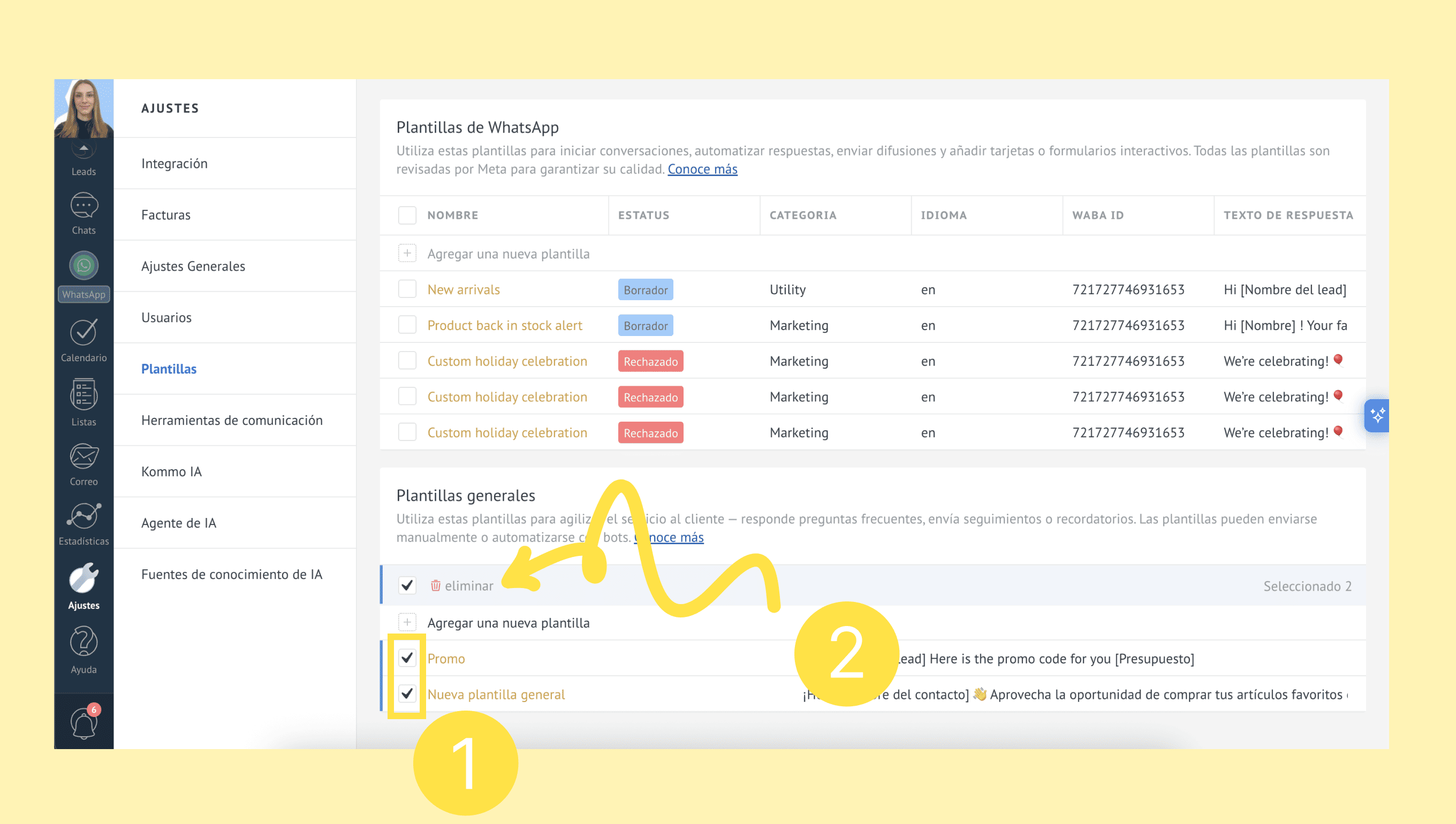Tick the select-all checkbox in the NOMBRE header
Screen dimensions: 1456x824
click(x=407, y=215)
